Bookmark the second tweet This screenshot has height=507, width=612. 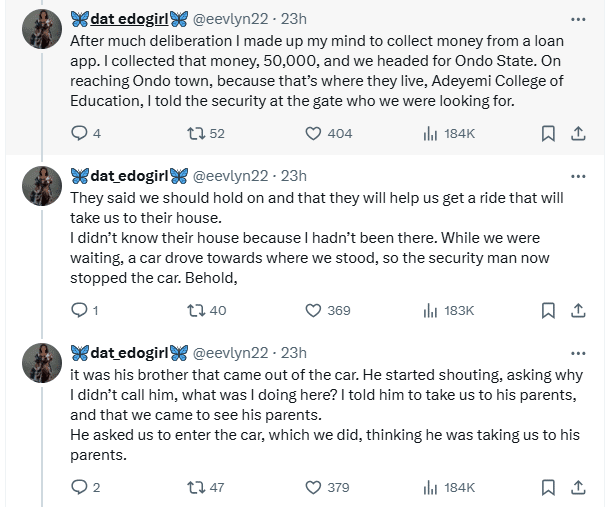548,311
